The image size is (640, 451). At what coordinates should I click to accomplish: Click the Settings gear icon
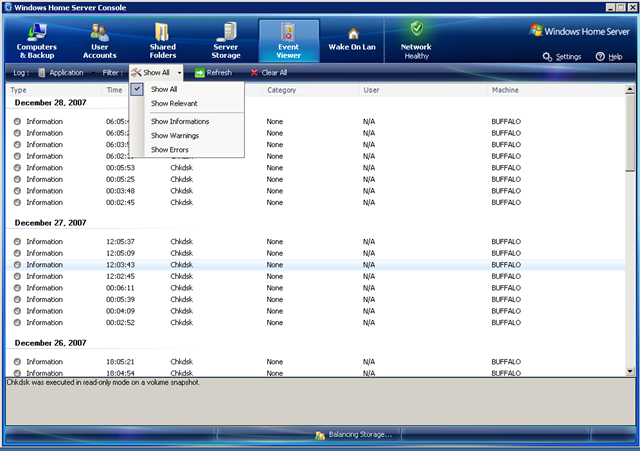point(547,57)
